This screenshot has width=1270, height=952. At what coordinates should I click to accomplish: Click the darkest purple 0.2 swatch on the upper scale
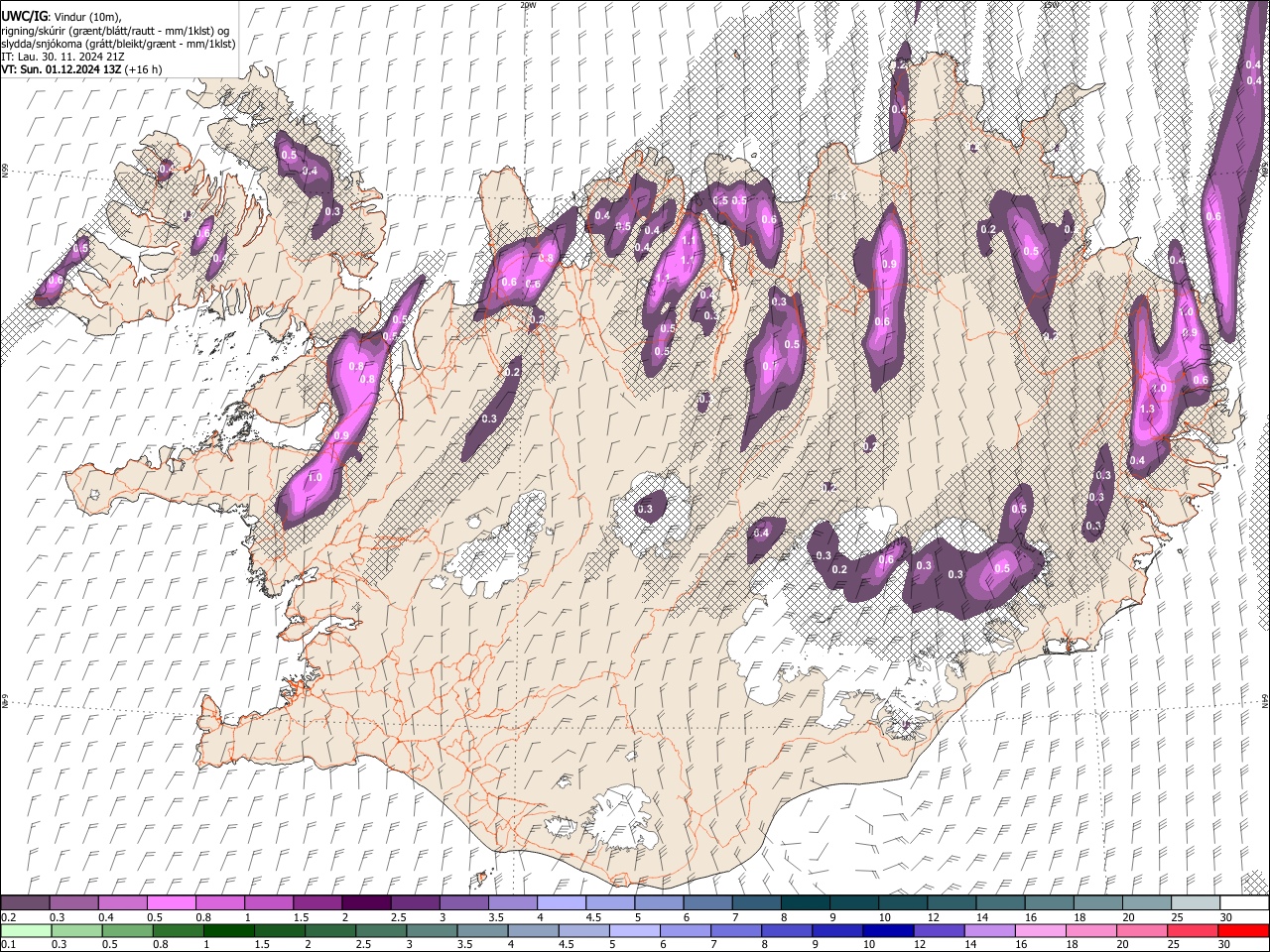[x=25, y=903]
